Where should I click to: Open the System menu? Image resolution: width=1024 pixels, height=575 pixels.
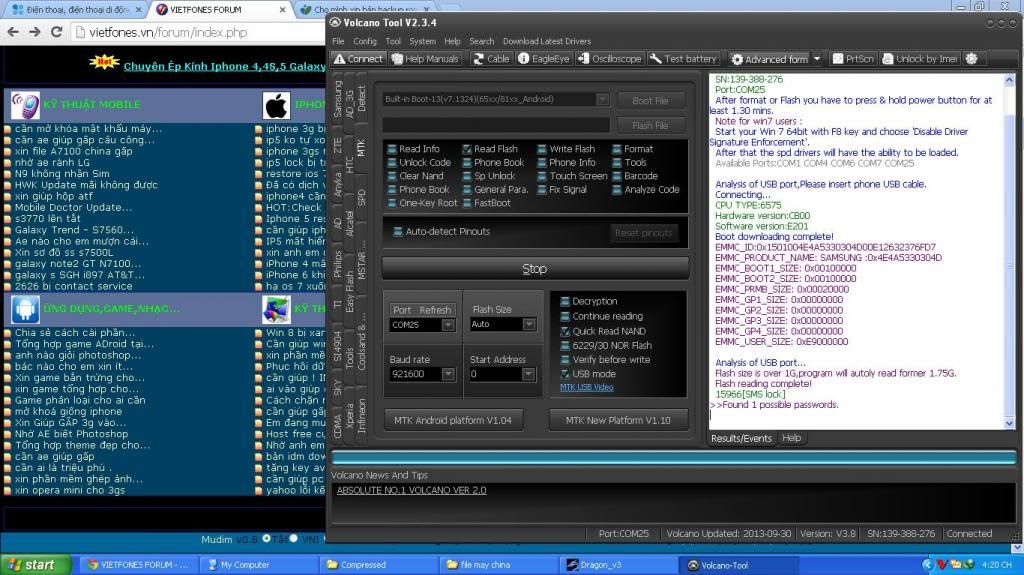click(x=423, y=41)
